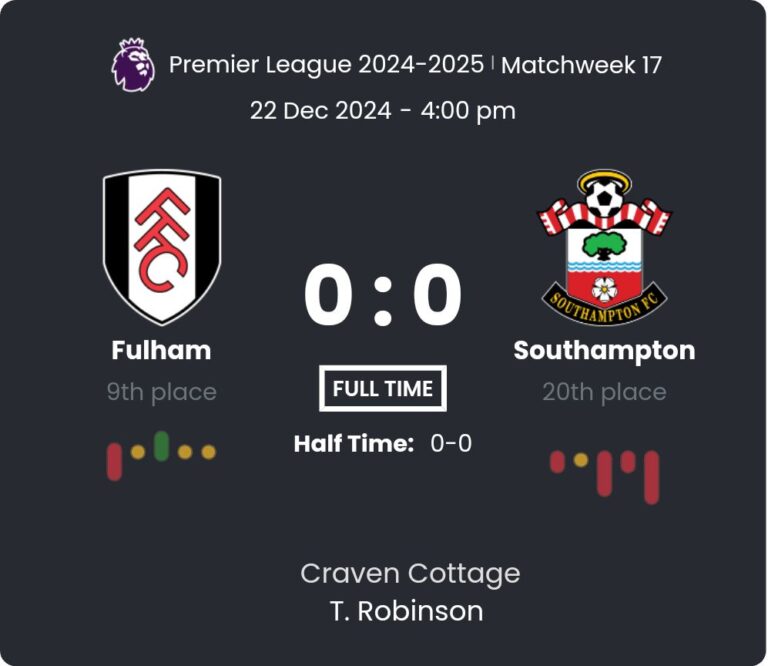The height and width of the screenshot is (666, 768).
Task: Select the Matchweek 17 label
Action: (x=581, y=65)
